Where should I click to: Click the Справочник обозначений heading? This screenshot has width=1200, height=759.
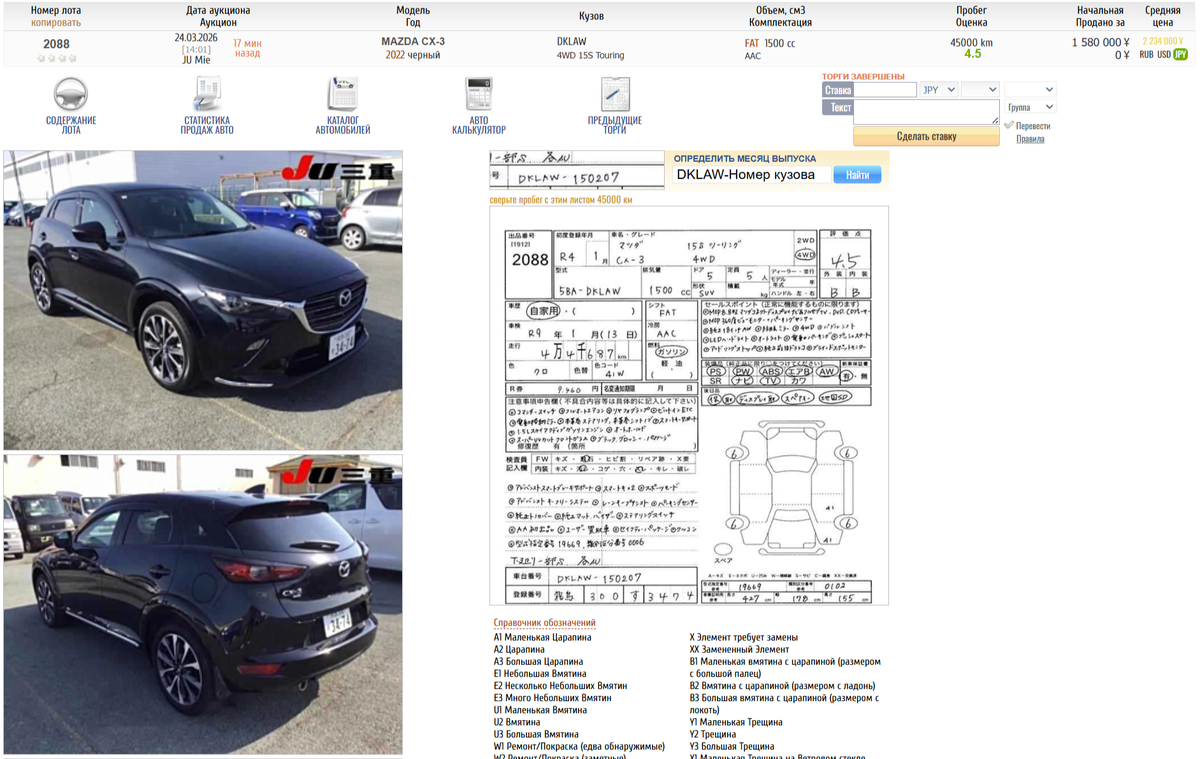(544, 623)
